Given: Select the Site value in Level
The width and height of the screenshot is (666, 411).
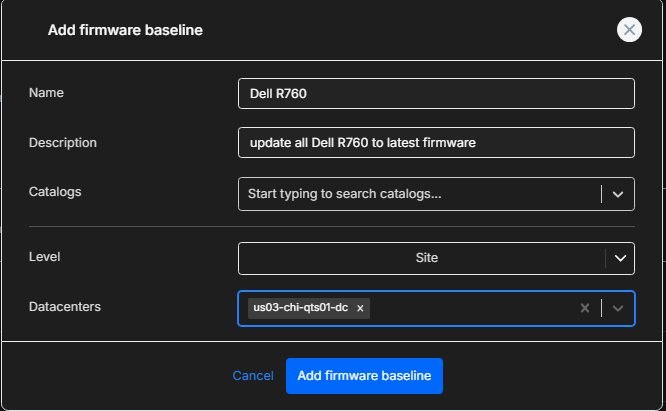Looking at the screenshot, I should tap(426, 258).
